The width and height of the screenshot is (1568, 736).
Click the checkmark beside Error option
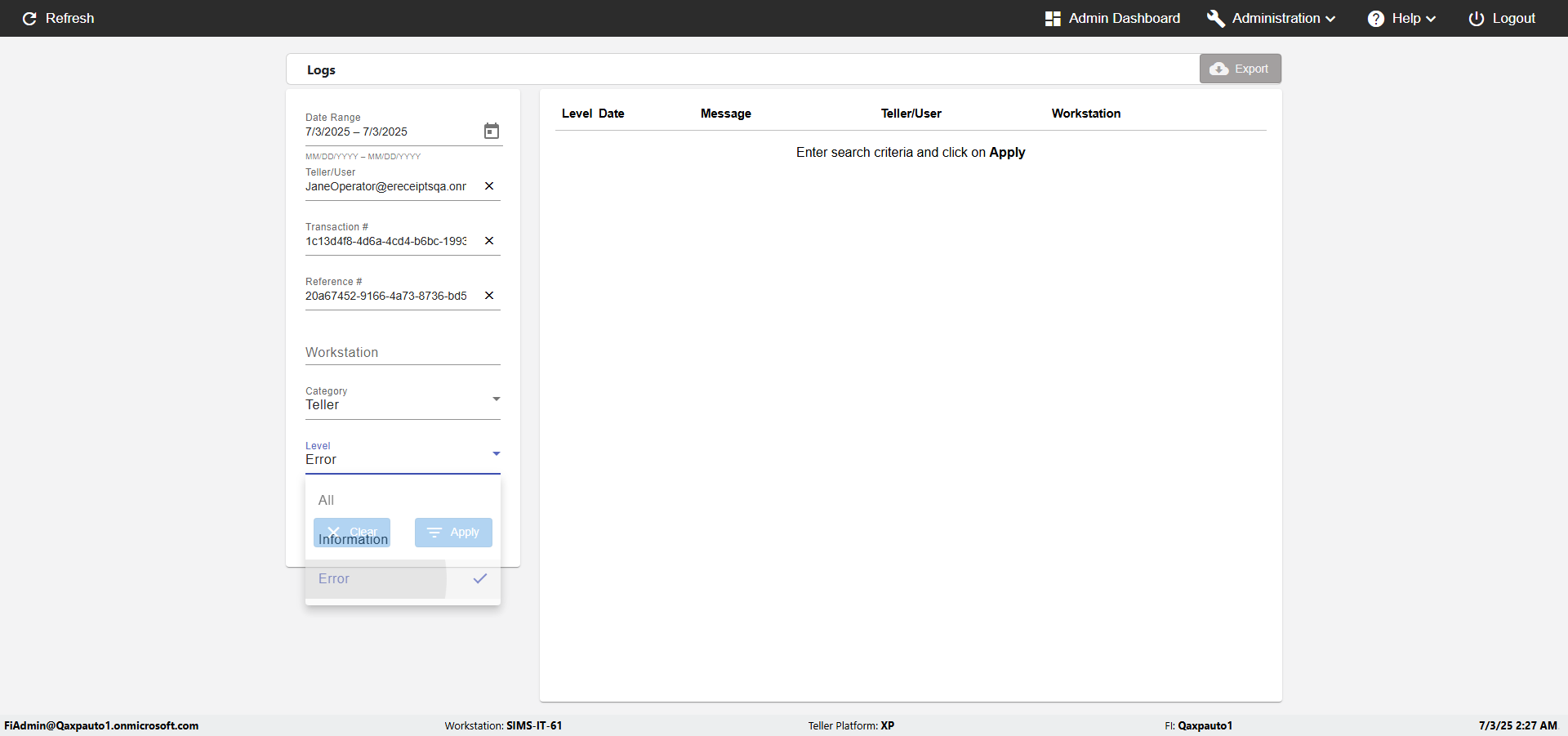(x=480, y=578)
